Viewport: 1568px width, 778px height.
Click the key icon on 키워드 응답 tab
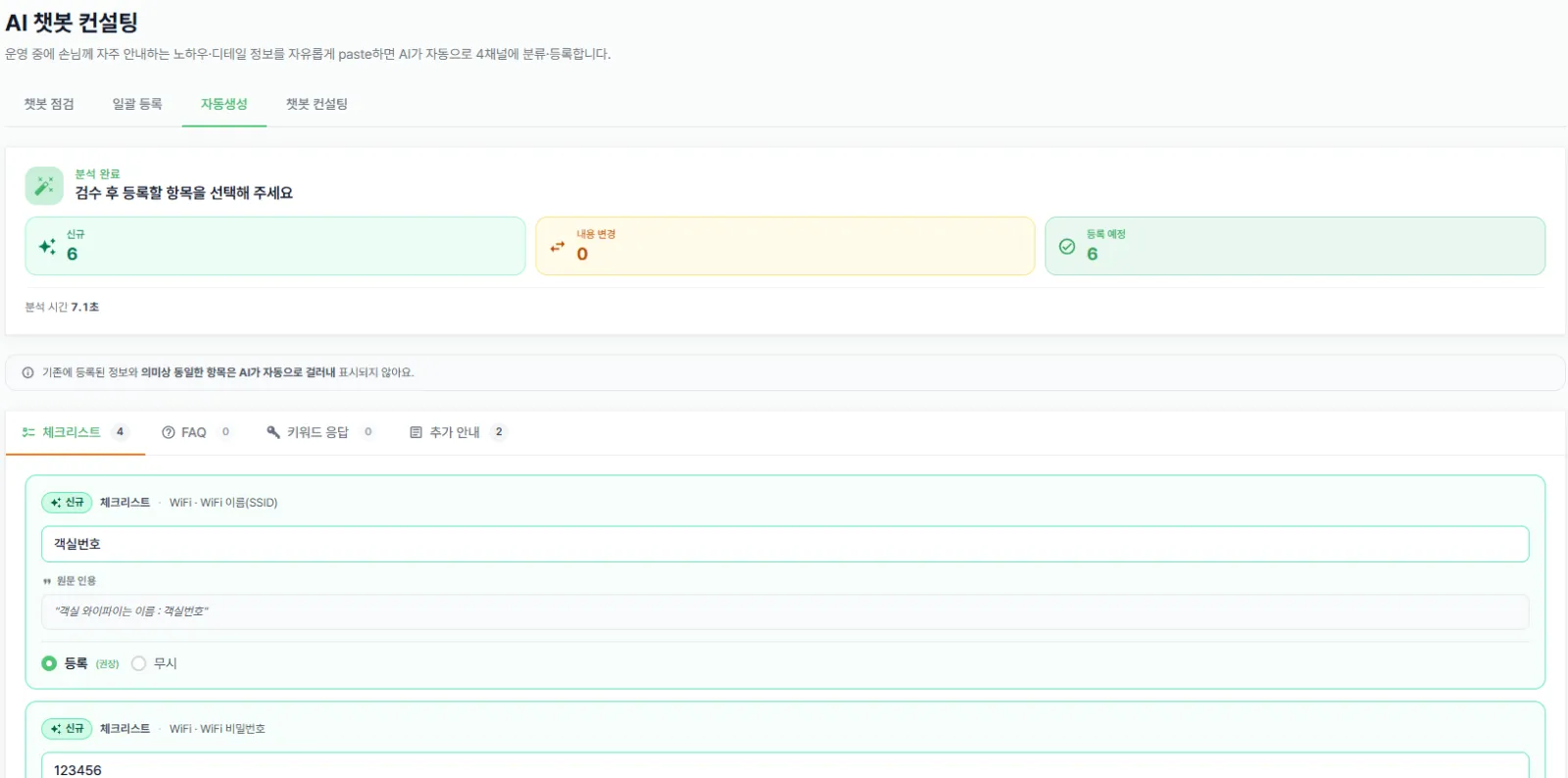(273, 432)
